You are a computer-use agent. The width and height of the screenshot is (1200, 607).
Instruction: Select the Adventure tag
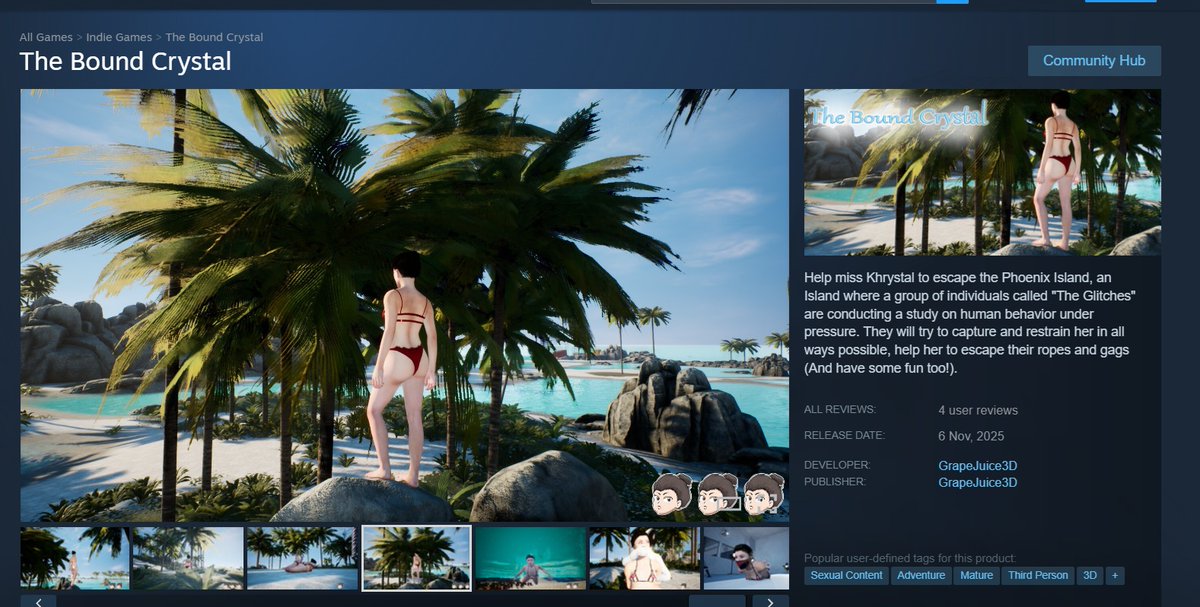(921, 575)
